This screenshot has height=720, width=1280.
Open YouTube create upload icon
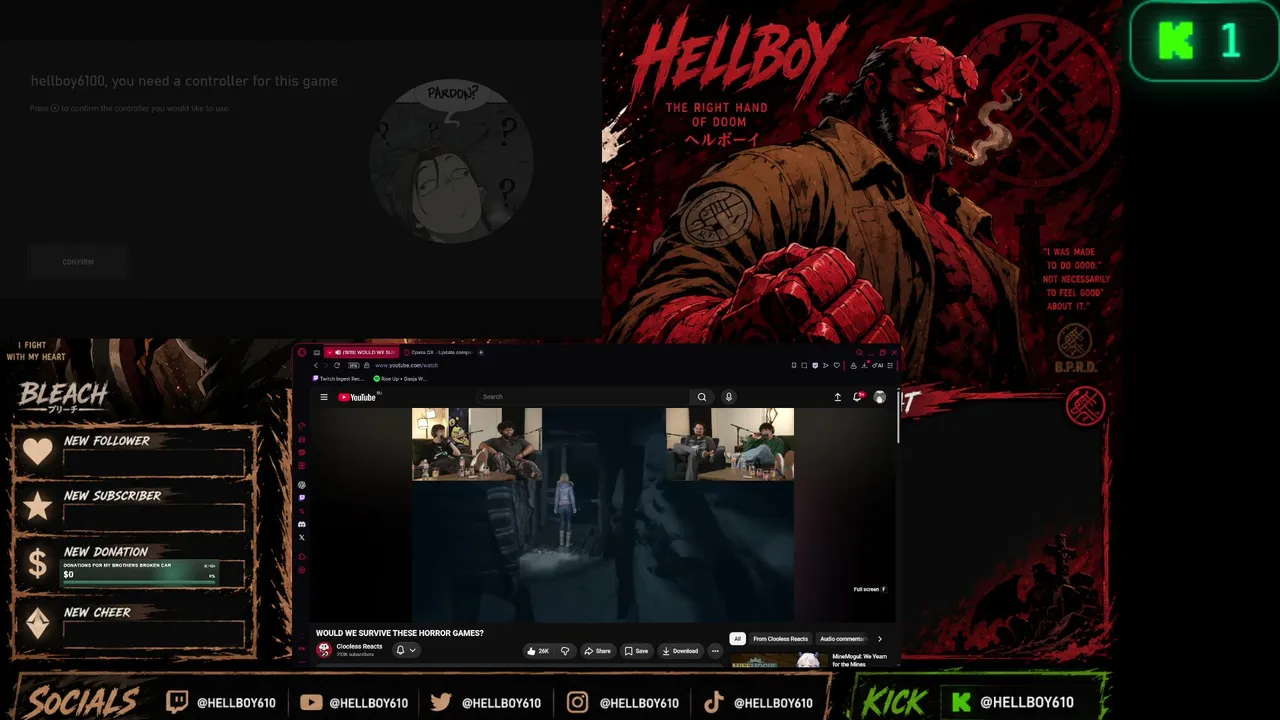click(838, 397)
